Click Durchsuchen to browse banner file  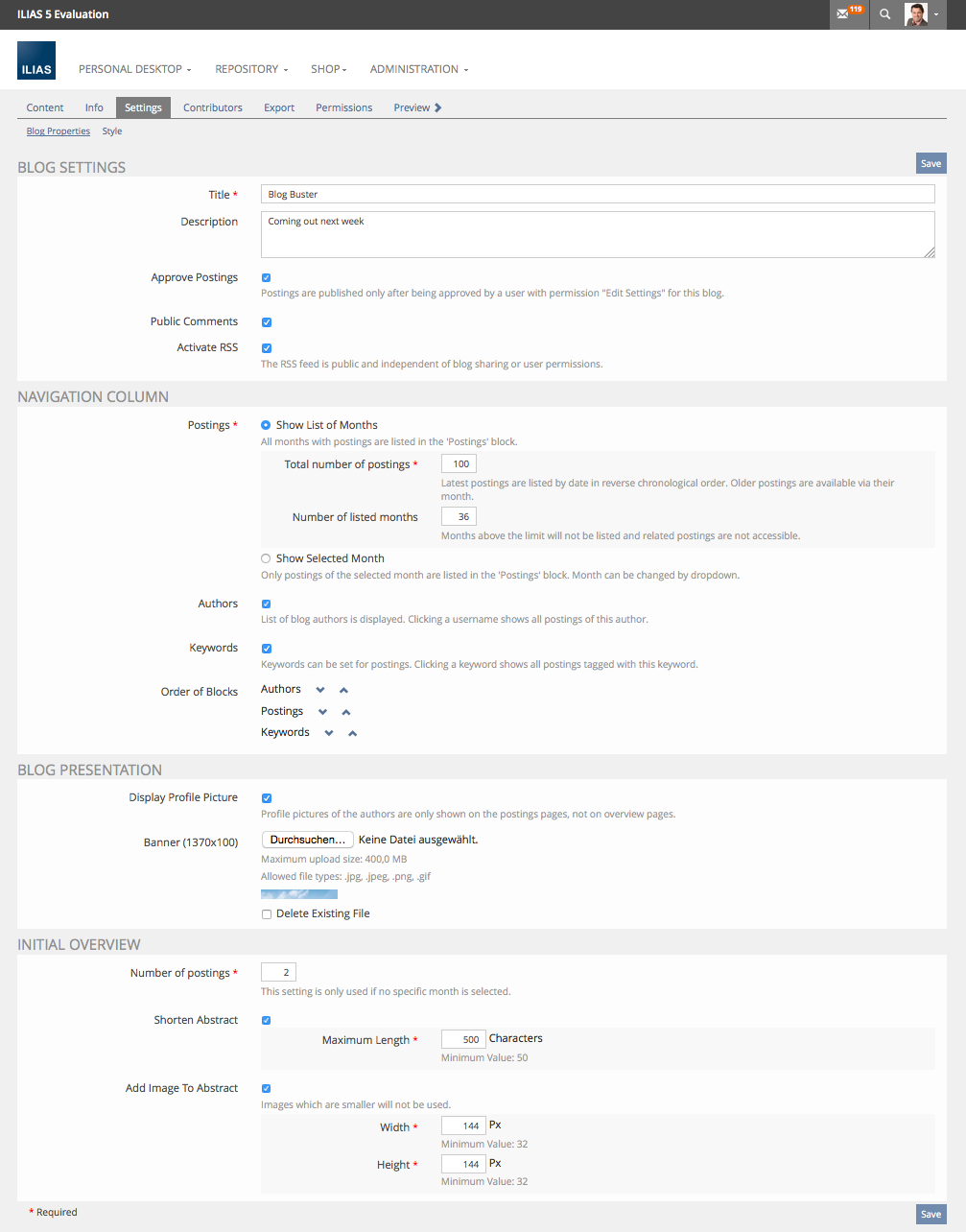pyautogui.click(x=307, y=840)
